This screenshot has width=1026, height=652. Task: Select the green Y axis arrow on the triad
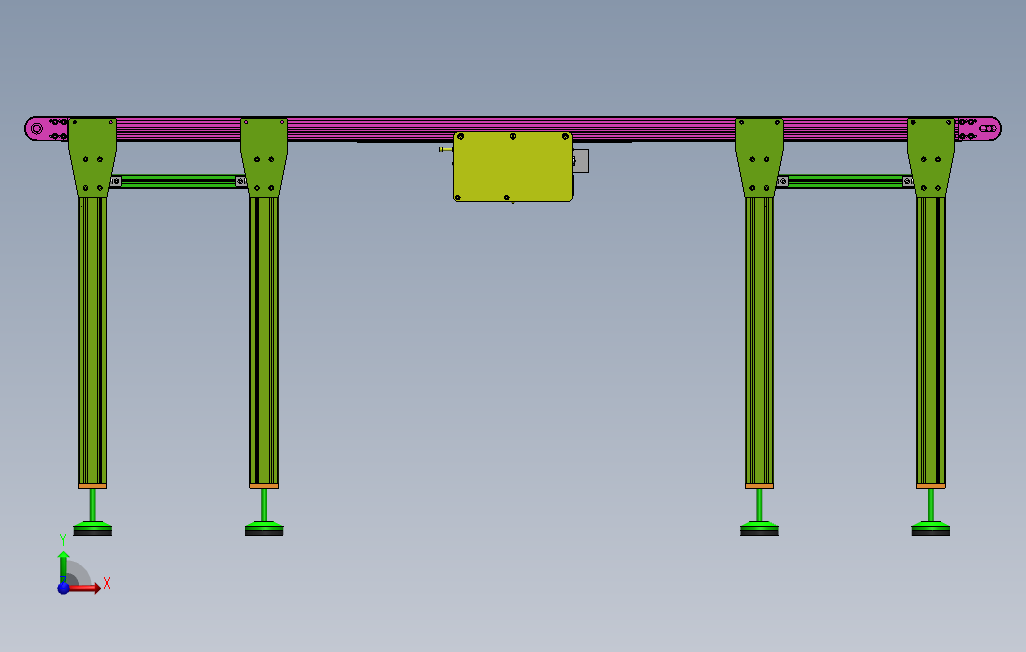pyautogui.click(x=63, y=566)
